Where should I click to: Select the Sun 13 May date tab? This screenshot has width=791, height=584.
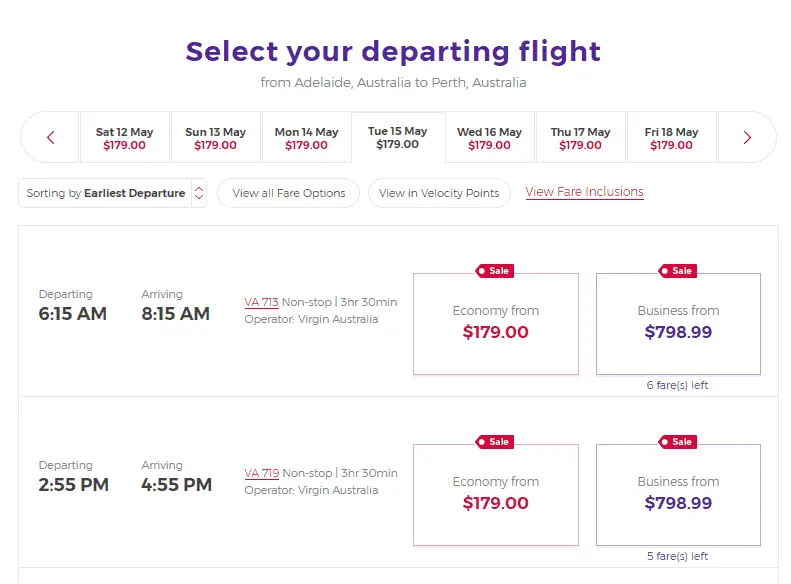tap(216, 138)
